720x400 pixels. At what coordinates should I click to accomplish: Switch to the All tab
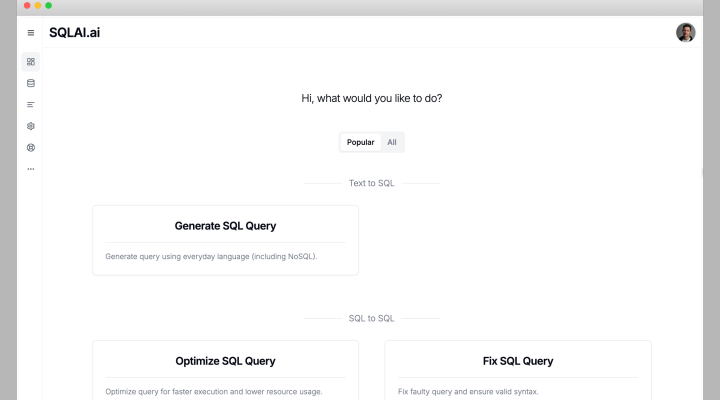click(x=392, y=142)
